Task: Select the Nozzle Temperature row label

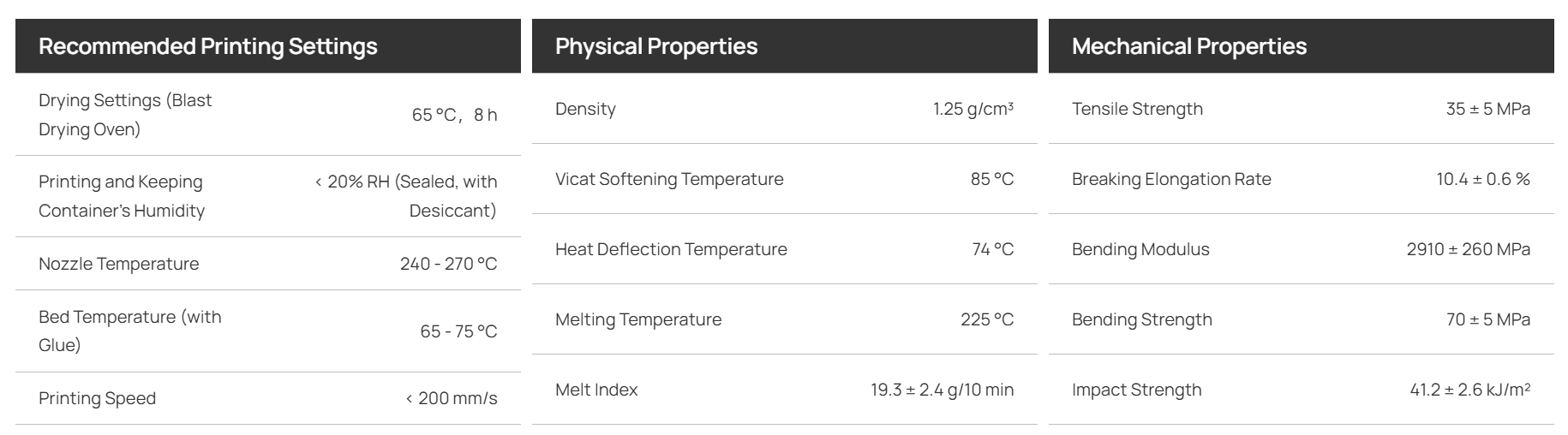Action: pos(118,264)
